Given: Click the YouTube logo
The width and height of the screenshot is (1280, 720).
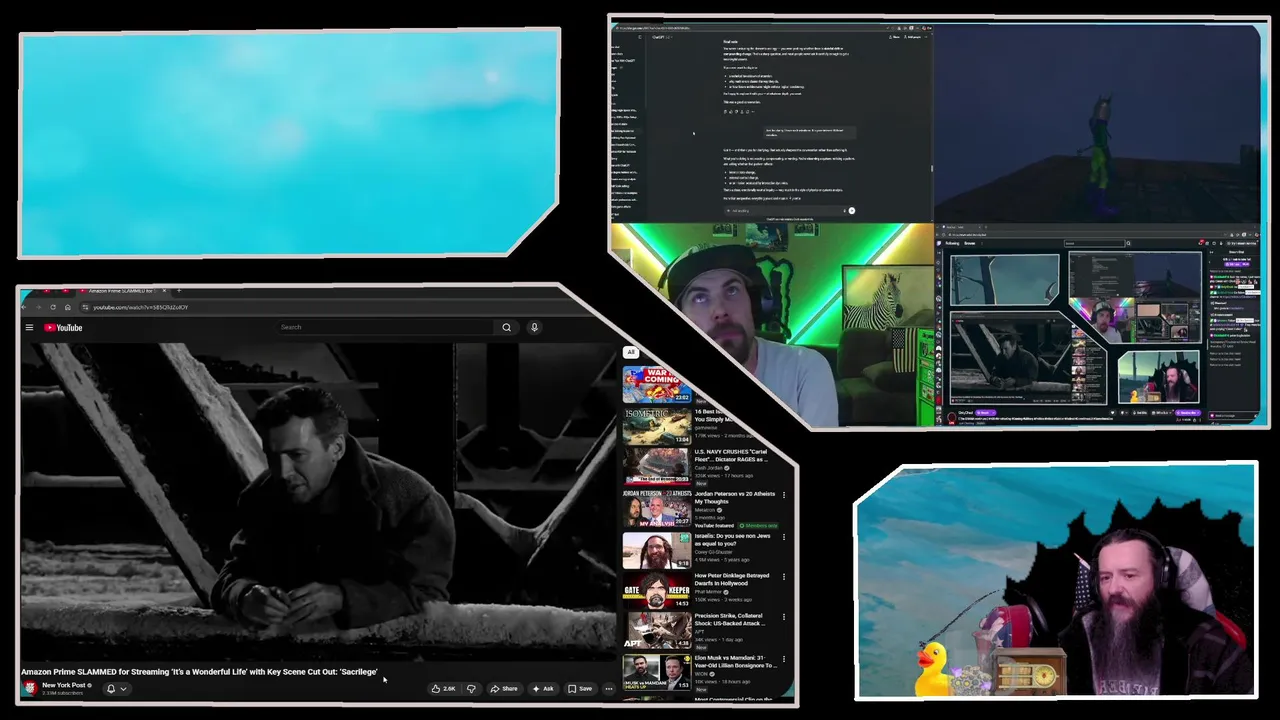Looking at the screenshot, I should (63, 328).
